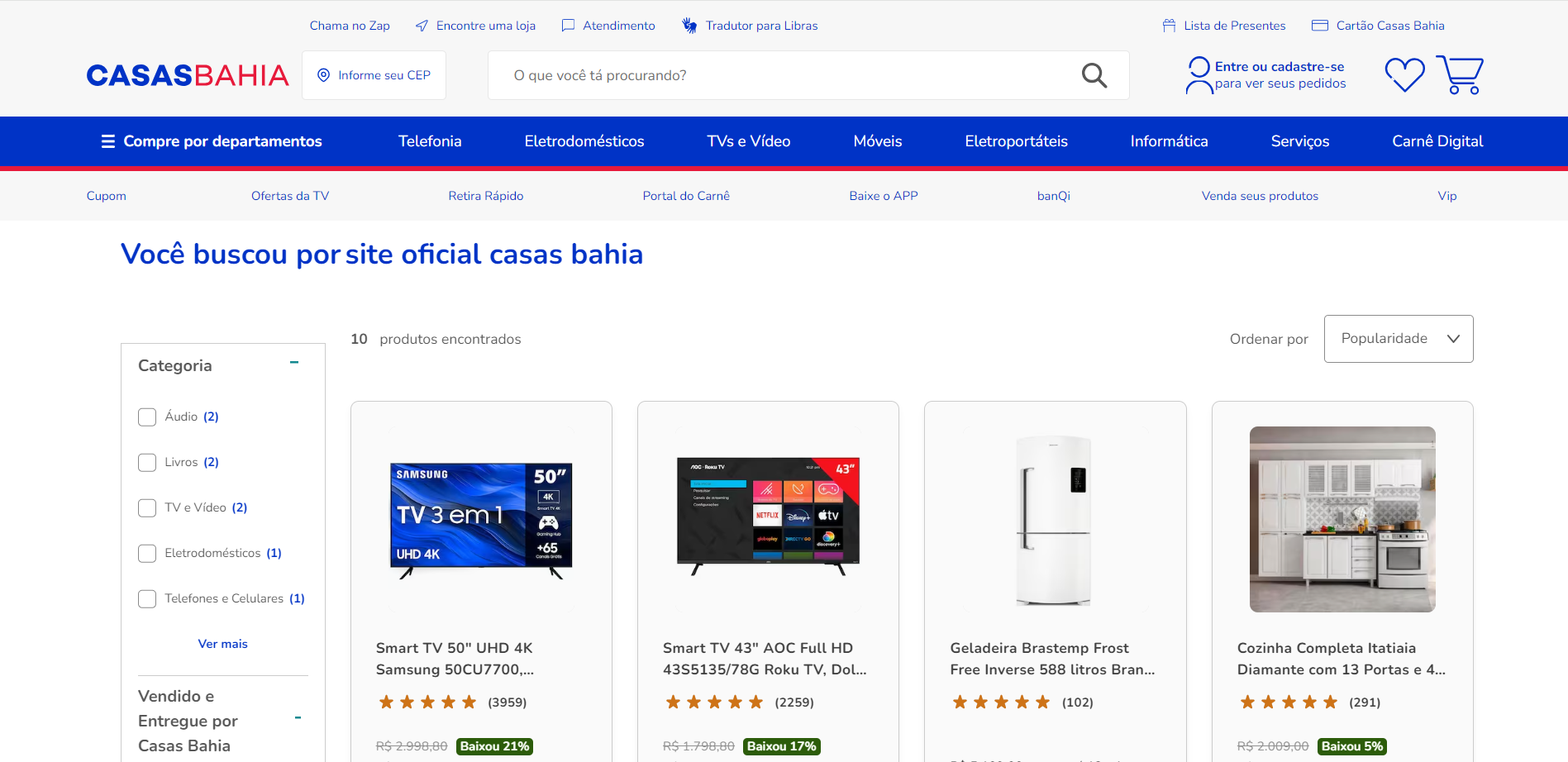Viewport: 1568px width, 762px height.
Task: Click the search magnifier icon
Action: [x=1094, y=75]
